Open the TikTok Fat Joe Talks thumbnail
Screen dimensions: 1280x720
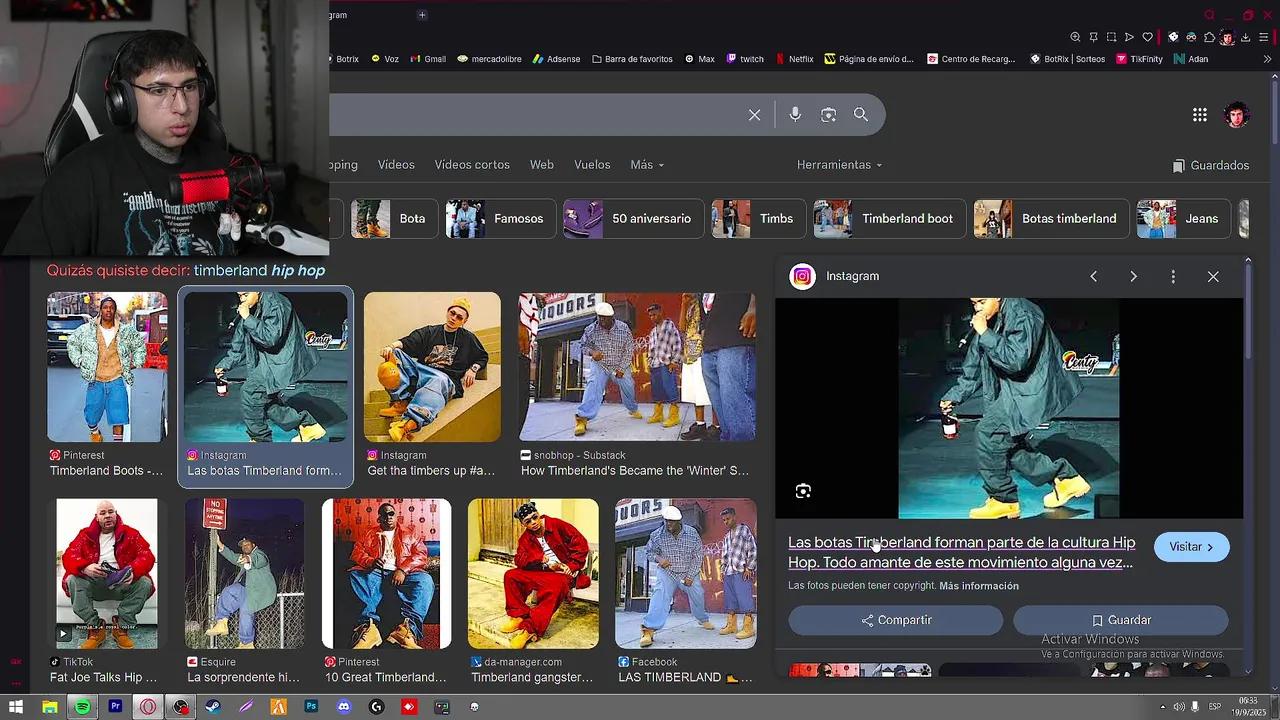(x=107, y=574)
